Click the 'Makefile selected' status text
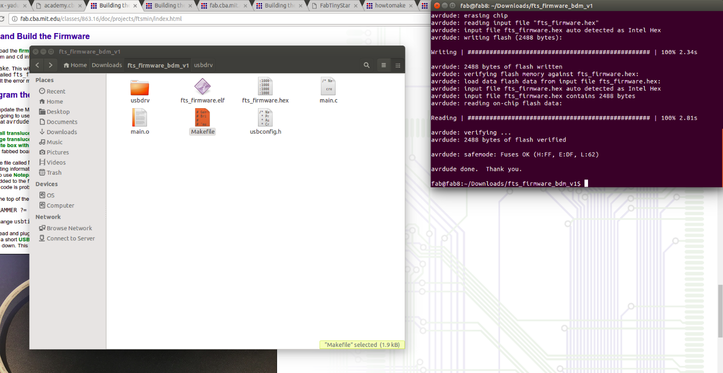The height and width of the screenshot is (373, 723). 362,344
